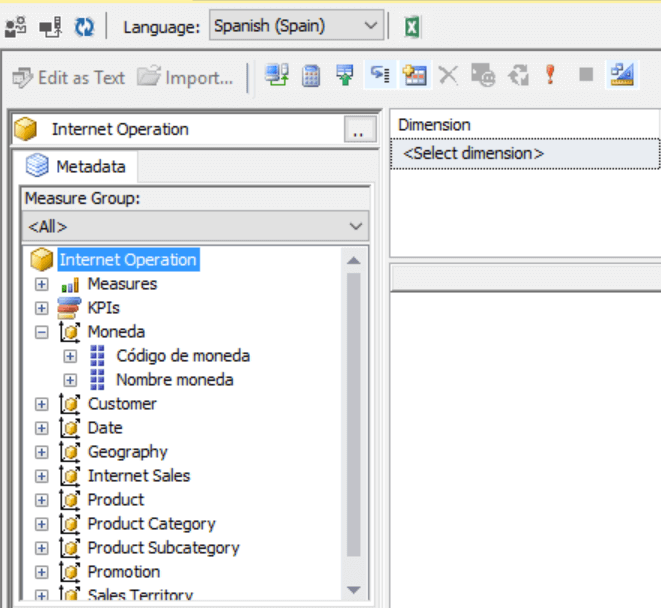661x608 pixels.
Task: Toggle the Design Mode ruler icon
Action: pyautogui.click(x=622, y=75)
